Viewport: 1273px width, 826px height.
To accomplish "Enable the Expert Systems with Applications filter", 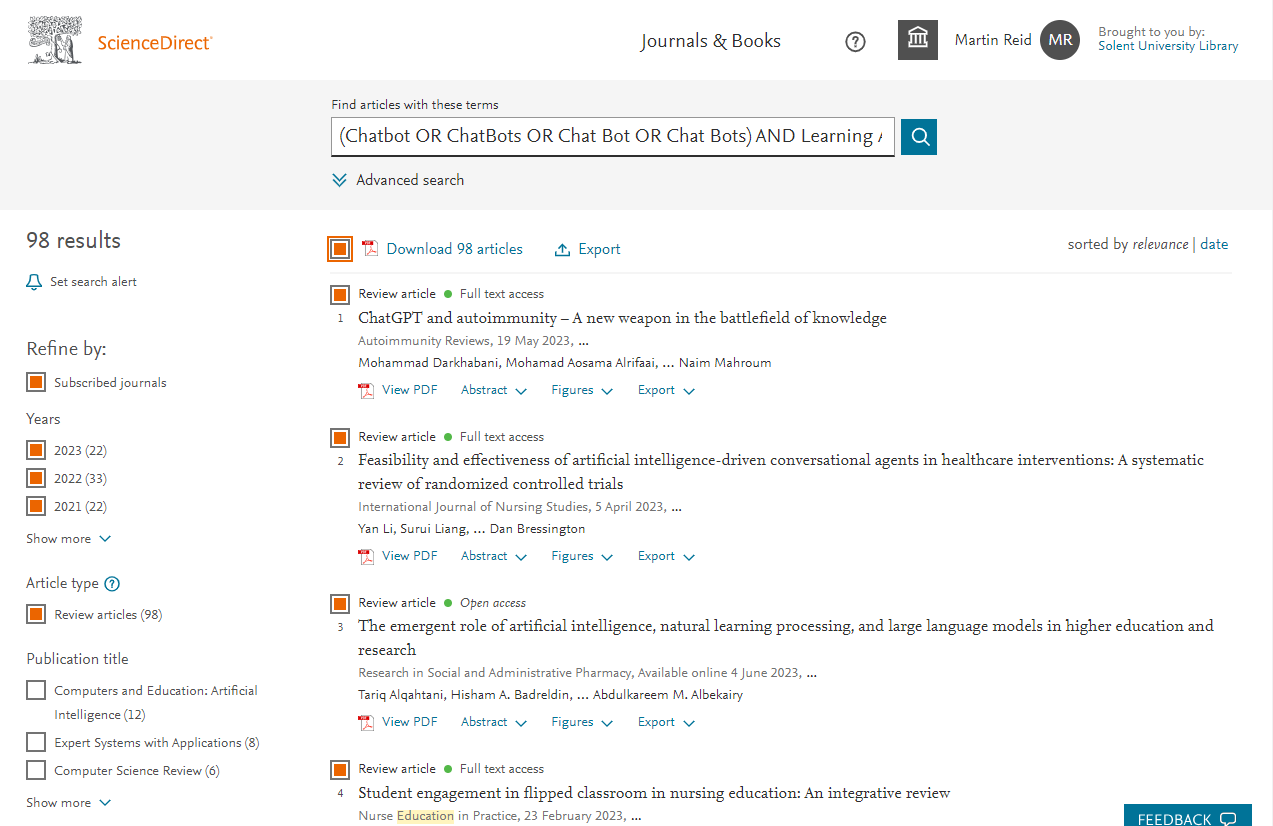I will (x=35, y=742).
